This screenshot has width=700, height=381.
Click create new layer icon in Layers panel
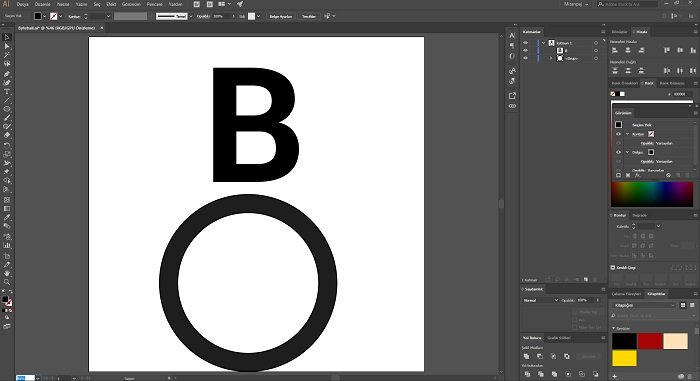[586, 280]
